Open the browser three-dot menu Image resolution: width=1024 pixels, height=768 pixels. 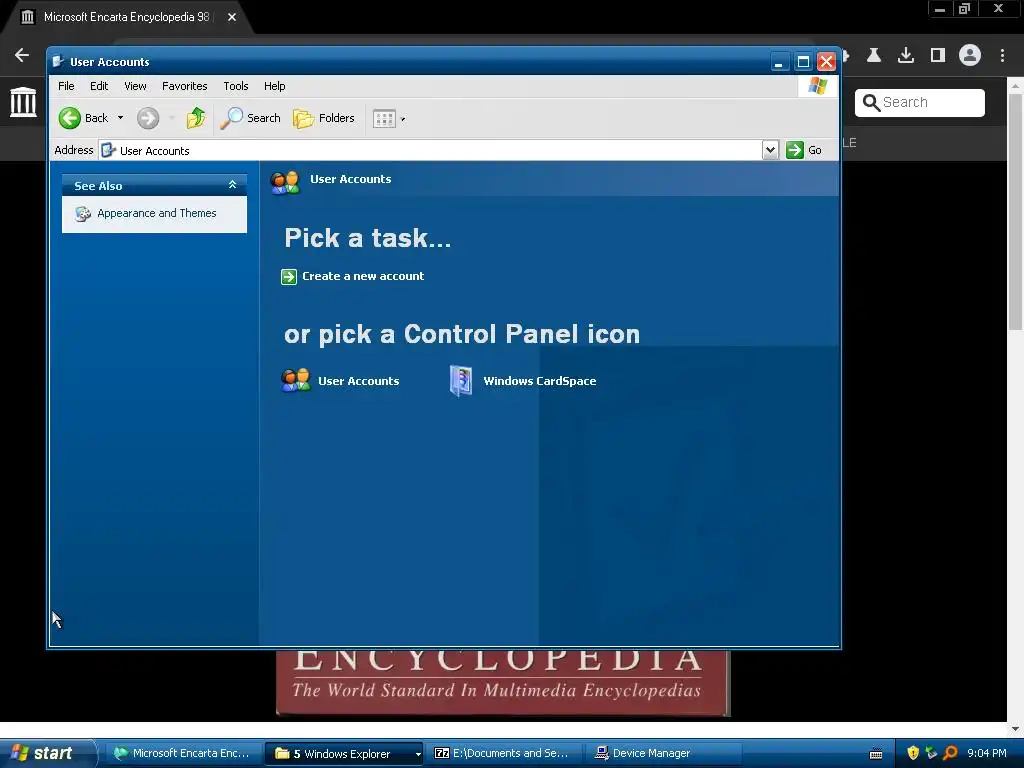(x=1002, y=56)
